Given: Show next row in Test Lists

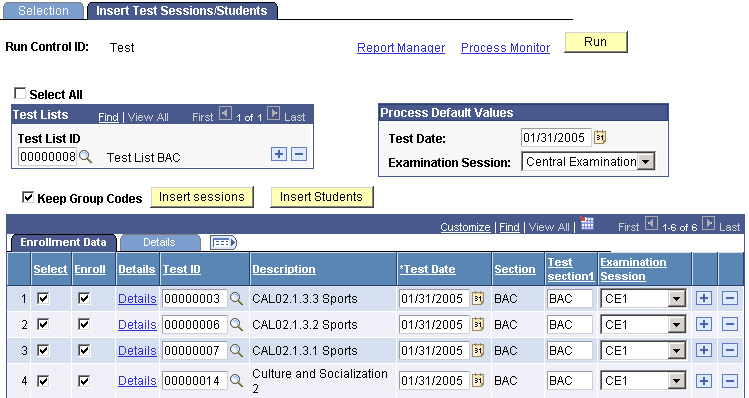Looking at the screenshot, I should tap(273, 114).
